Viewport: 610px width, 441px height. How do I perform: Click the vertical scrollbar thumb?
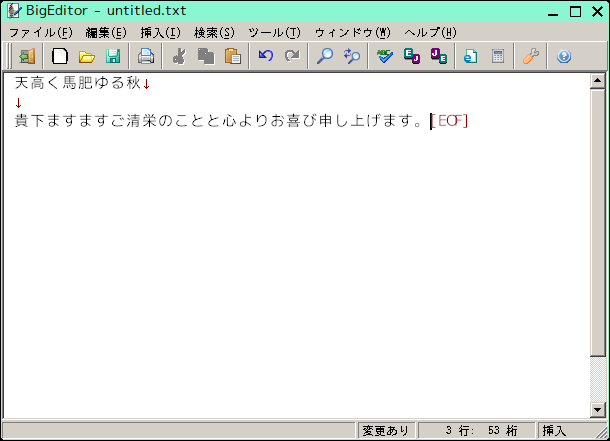point(597,222)
